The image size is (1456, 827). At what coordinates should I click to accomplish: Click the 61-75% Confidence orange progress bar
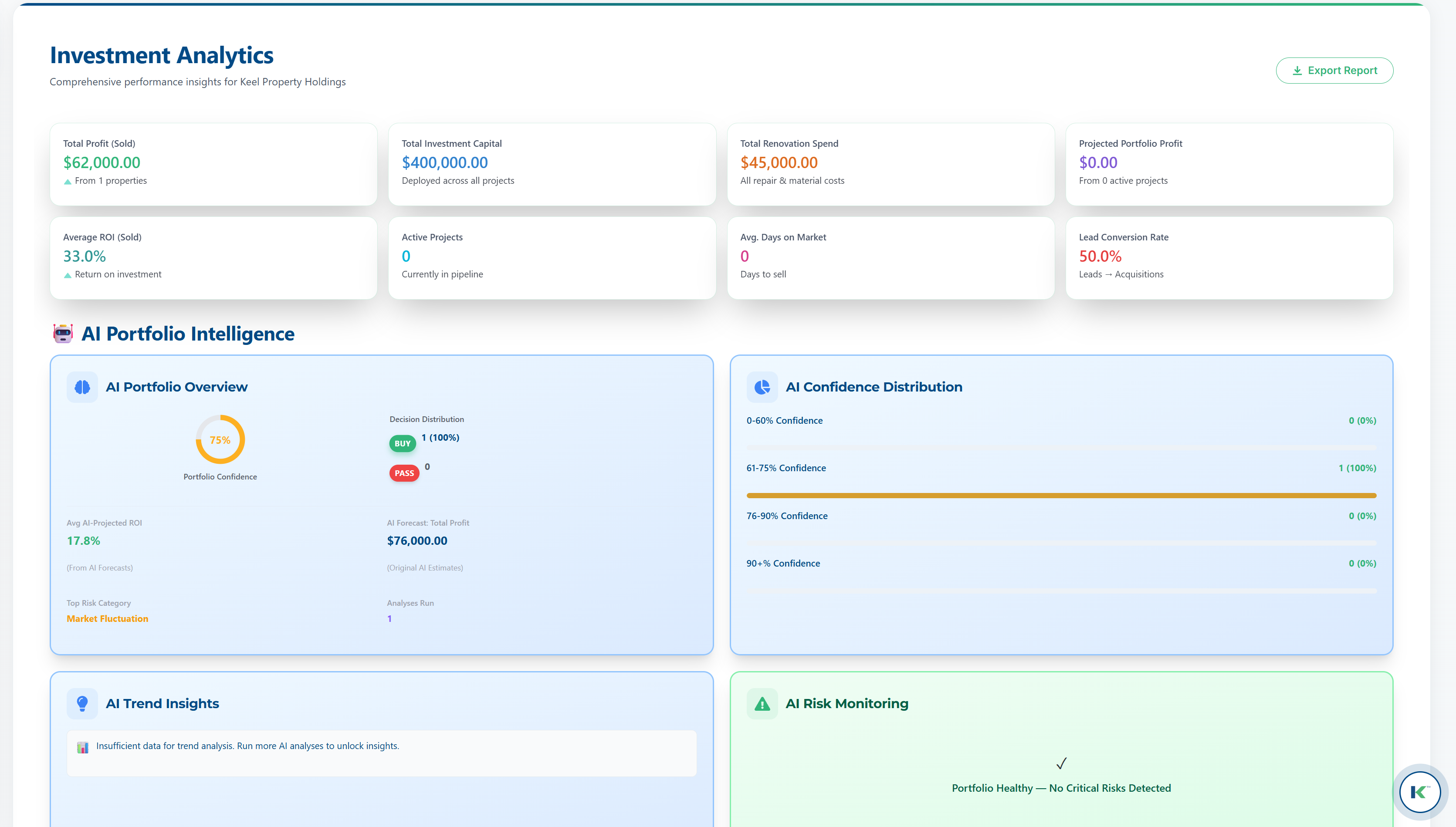click(1060, 495)
